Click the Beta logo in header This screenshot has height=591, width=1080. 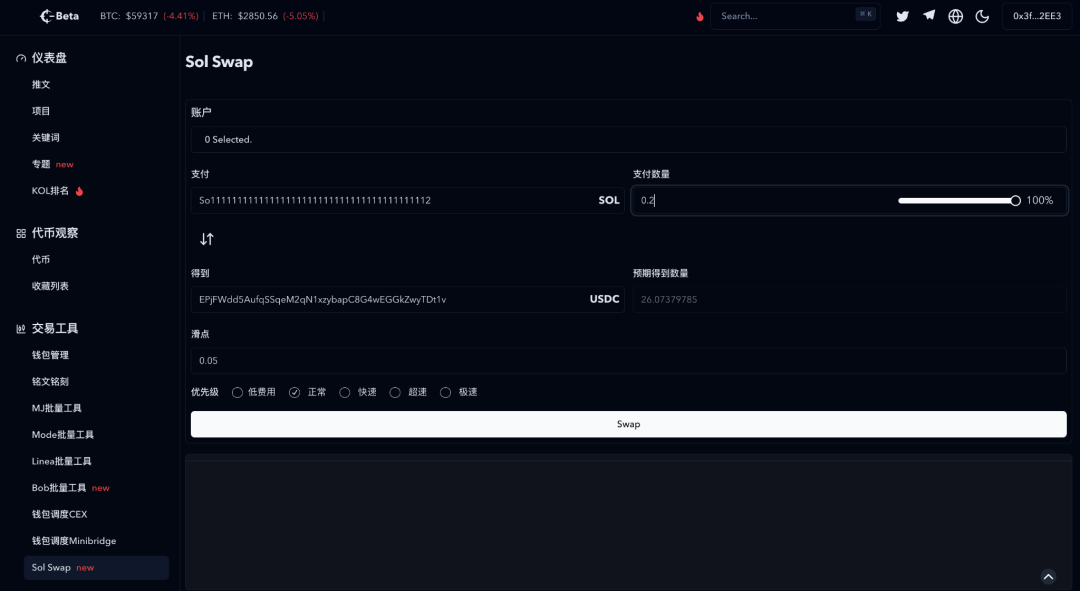point(58,16)
